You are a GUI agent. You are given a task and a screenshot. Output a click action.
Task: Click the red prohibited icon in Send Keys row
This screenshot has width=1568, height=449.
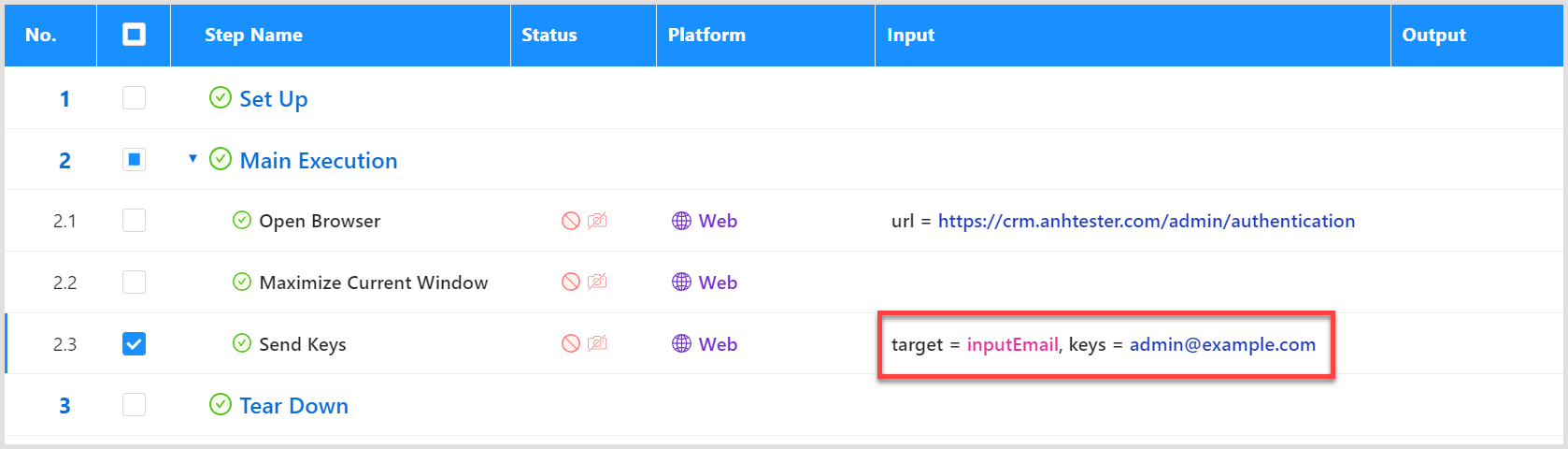(571, 344)
